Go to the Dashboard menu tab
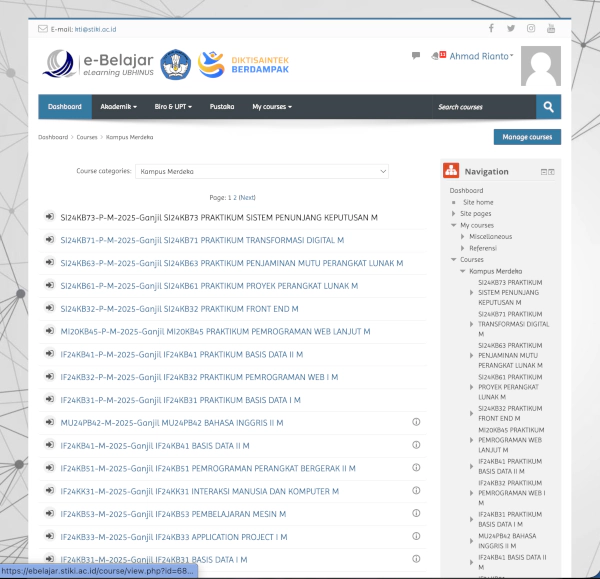600x579 pixels. point(65,107)
